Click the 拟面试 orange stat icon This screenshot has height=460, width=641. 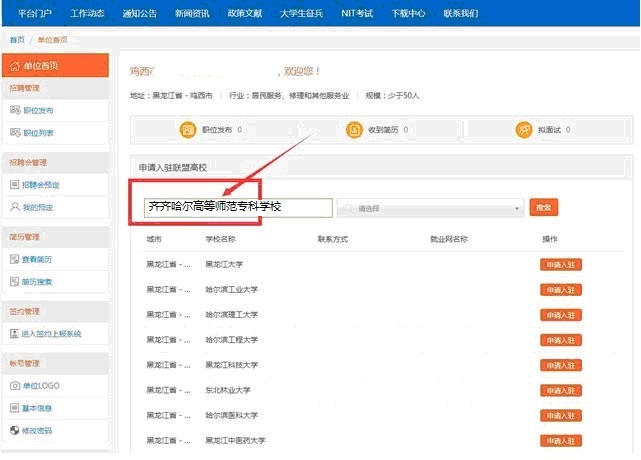click(523, 129)
